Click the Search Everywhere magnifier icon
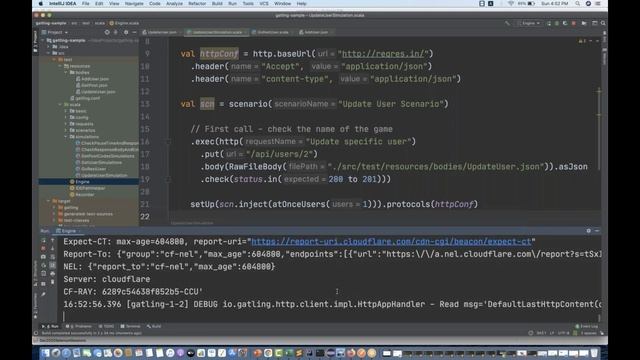Image resolution: width=640 pixels, height=360 pixels. [x=603, y=23]
